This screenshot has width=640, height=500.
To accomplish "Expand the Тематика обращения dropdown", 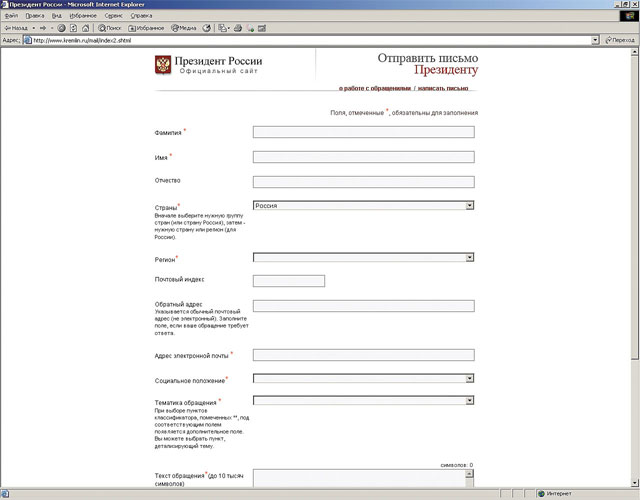I will (x=364, y=400).
